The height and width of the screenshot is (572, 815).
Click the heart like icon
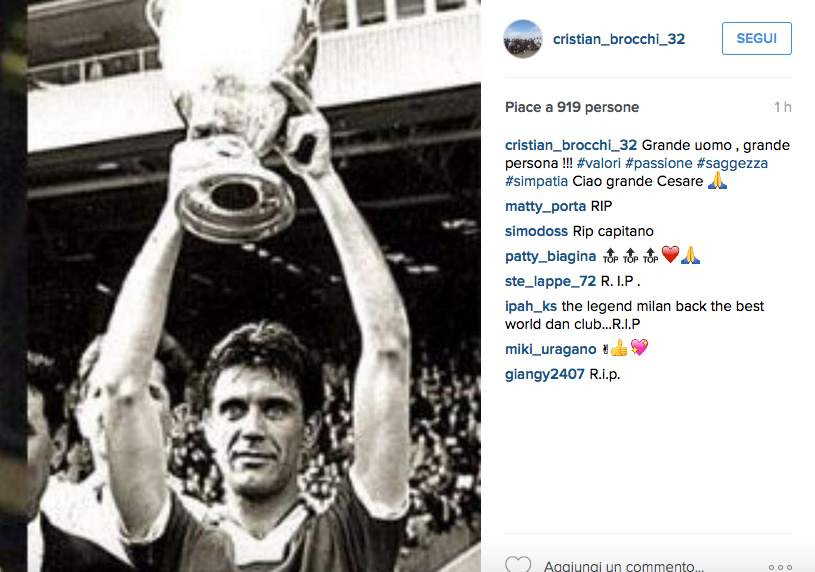click(x=518, y=564)
